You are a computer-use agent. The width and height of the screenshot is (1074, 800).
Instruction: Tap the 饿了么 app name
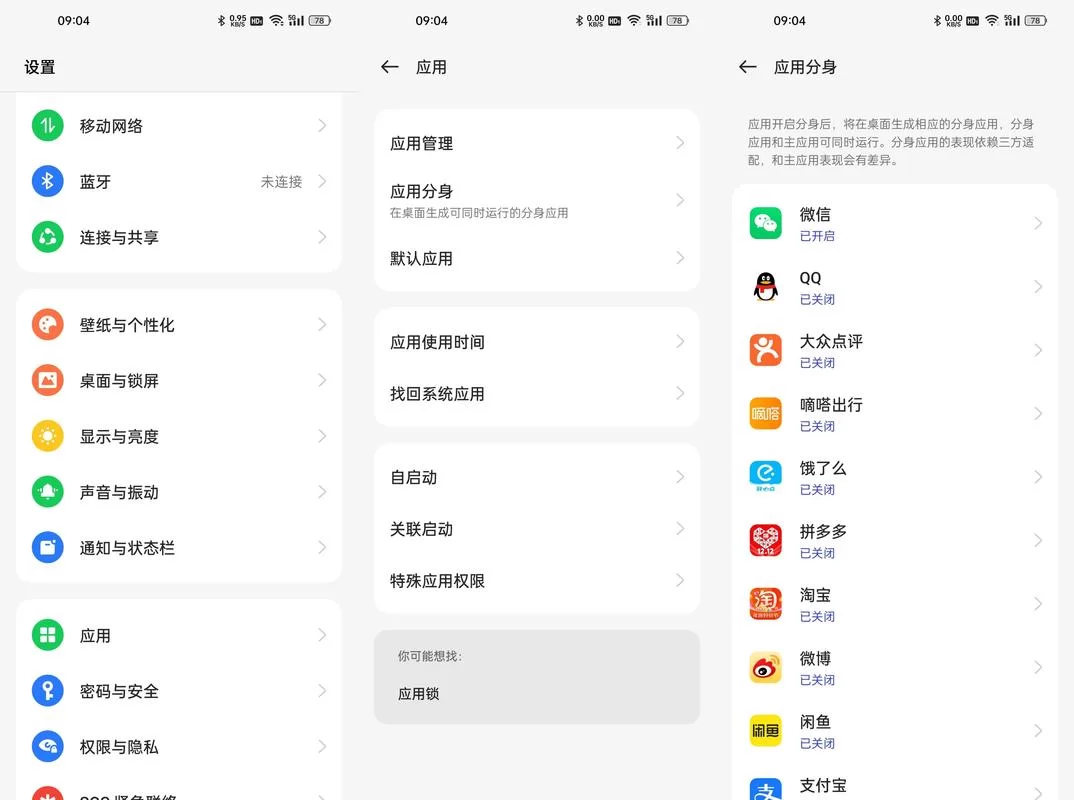pyautogui.click(x=823, y=468)
